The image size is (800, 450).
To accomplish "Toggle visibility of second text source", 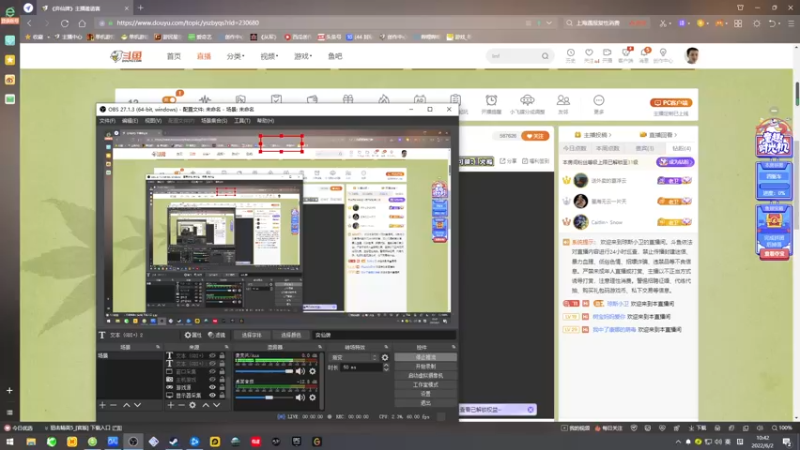I will (212, 364).
